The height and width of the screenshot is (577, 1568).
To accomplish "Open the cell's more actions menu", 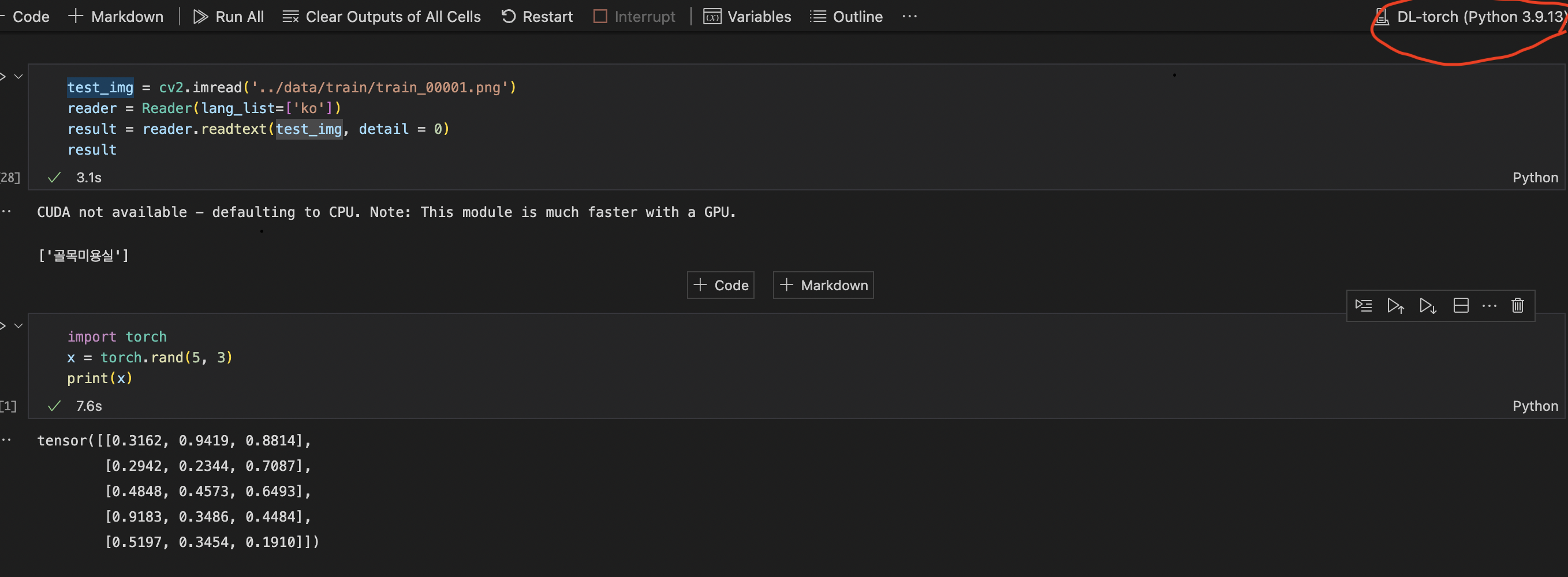I will pos(1490,306).
